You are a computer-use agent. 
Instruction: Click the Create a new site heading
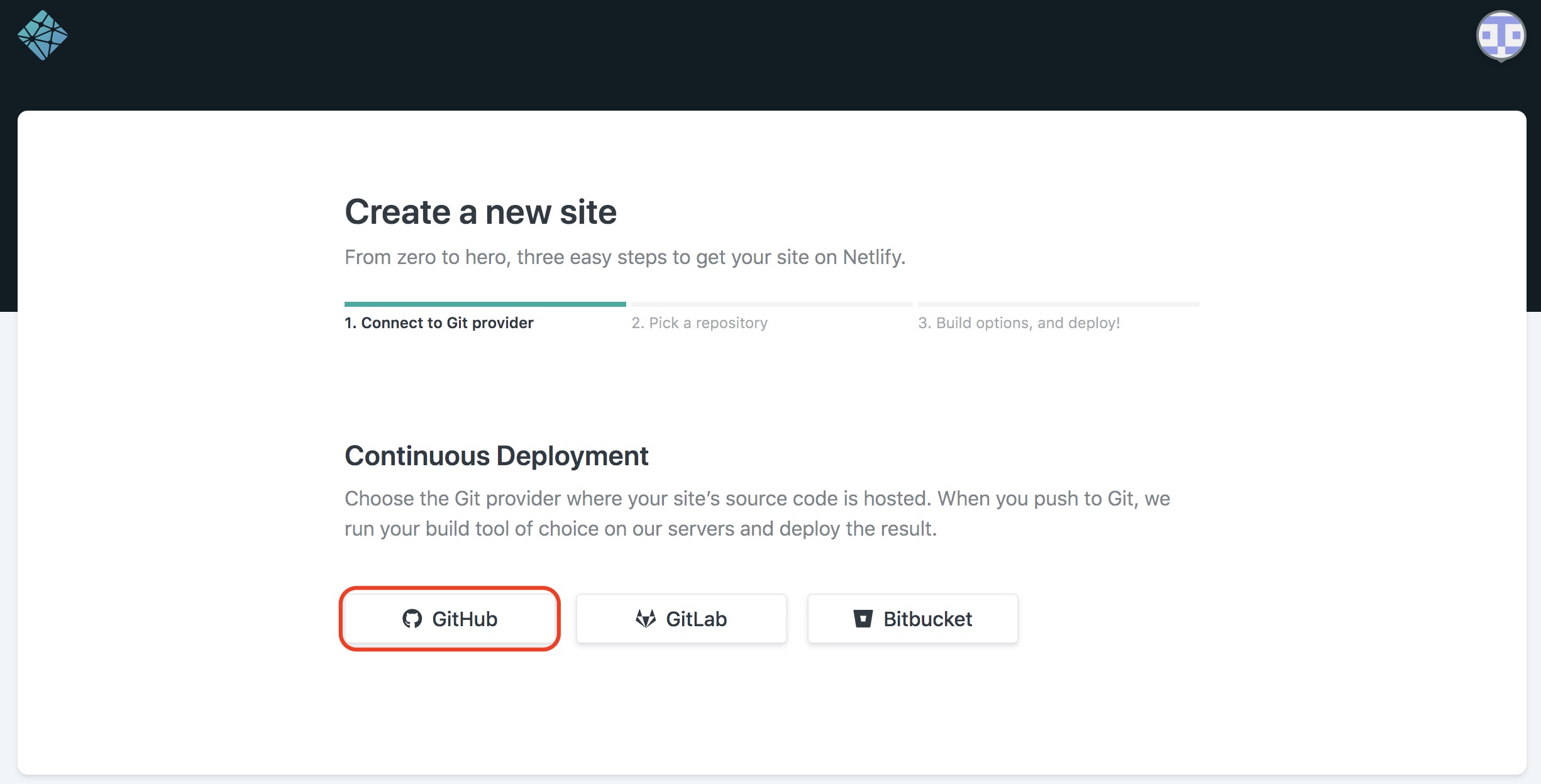(480, 212)
